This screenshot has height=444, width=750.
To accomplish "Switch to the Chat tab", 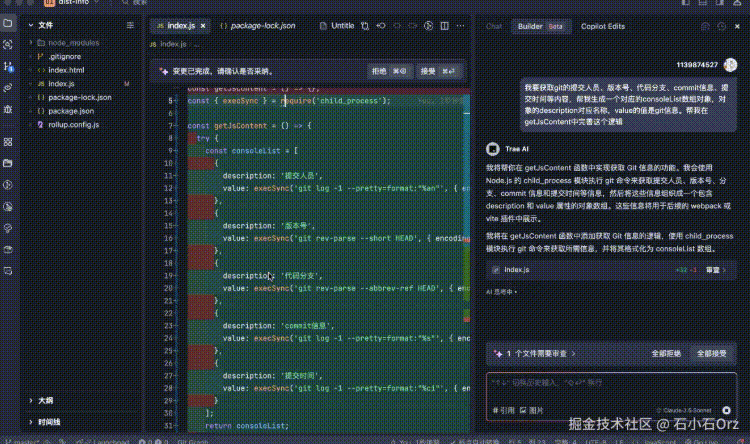I will [x=494, y=26].
